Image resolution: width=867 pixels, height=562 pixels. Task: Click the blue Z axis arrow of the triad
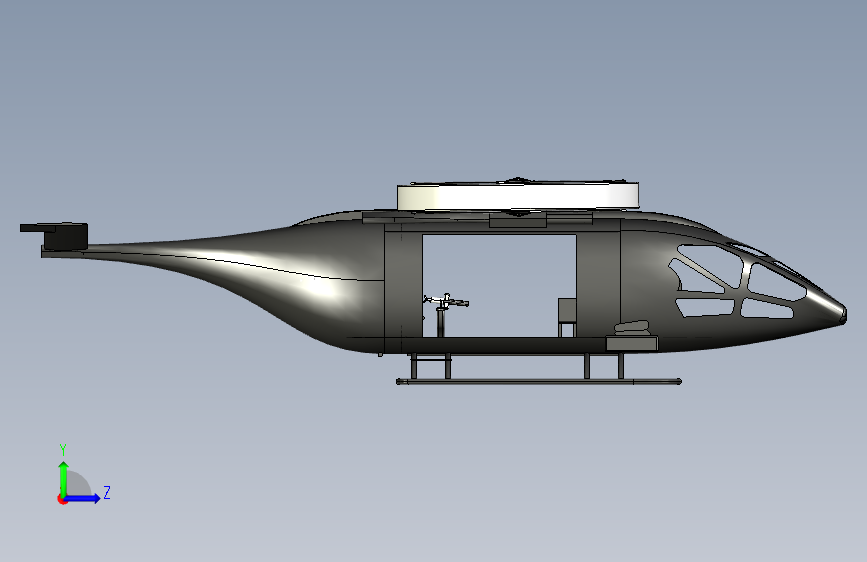(83, 498)
